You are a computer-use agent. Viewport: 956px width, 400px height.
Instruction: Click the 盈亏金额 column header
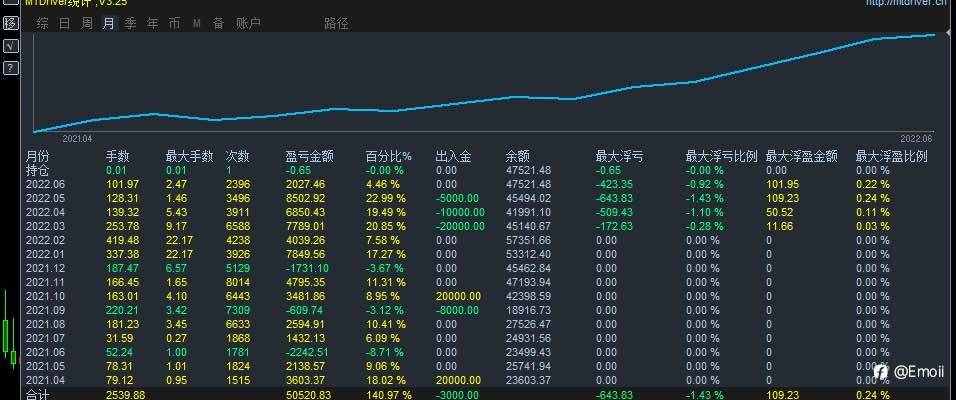pos(310,157)
